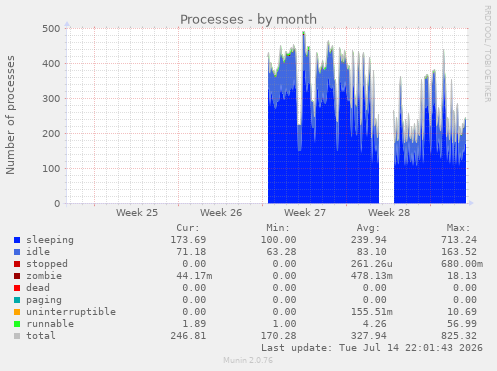Click the 'Week 28' axis label
The width and height of the screenshot is (497, 371).
[389, 213]
